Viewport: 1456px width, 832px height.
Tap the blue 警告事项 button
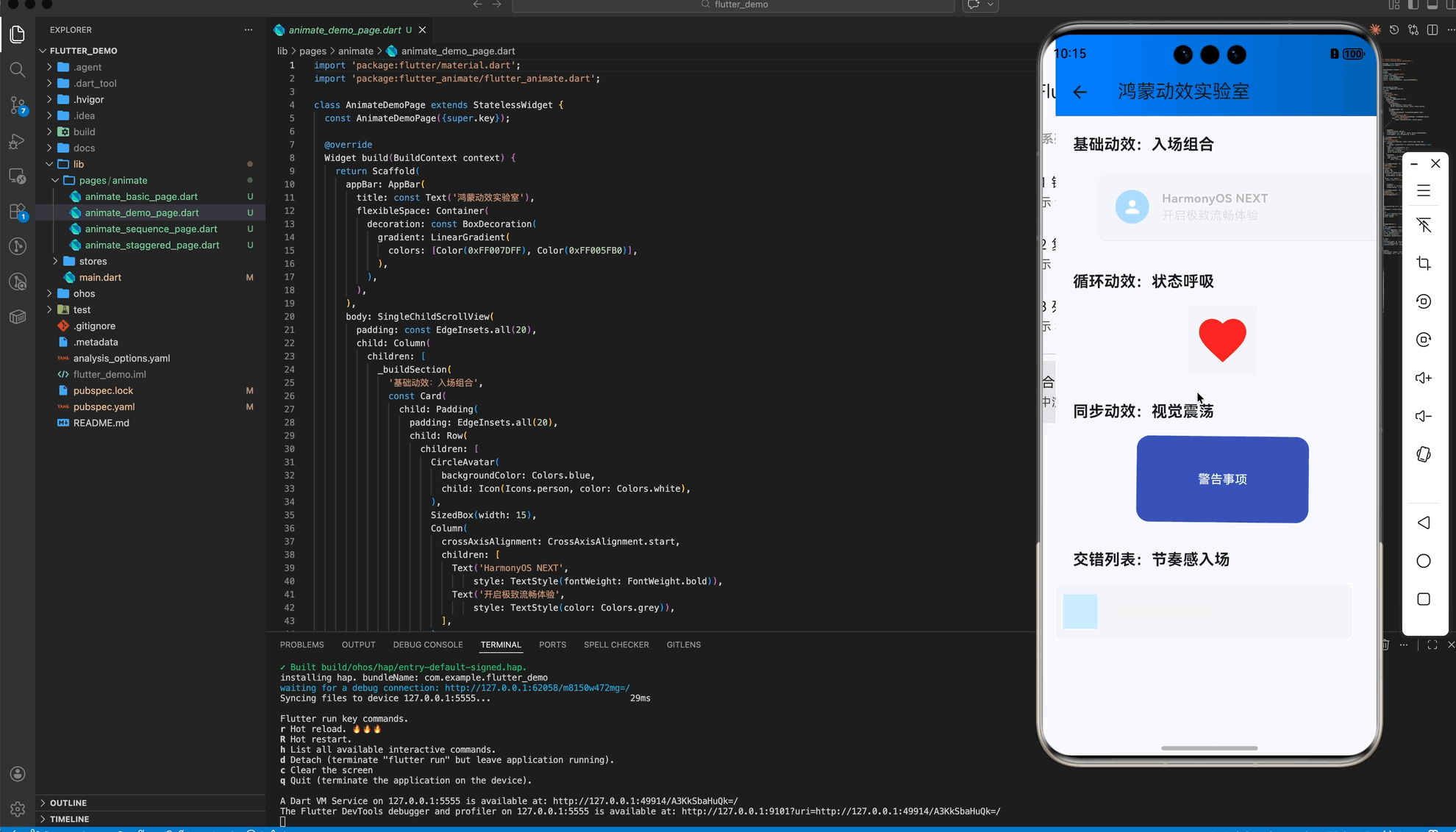pos(1221,479)
